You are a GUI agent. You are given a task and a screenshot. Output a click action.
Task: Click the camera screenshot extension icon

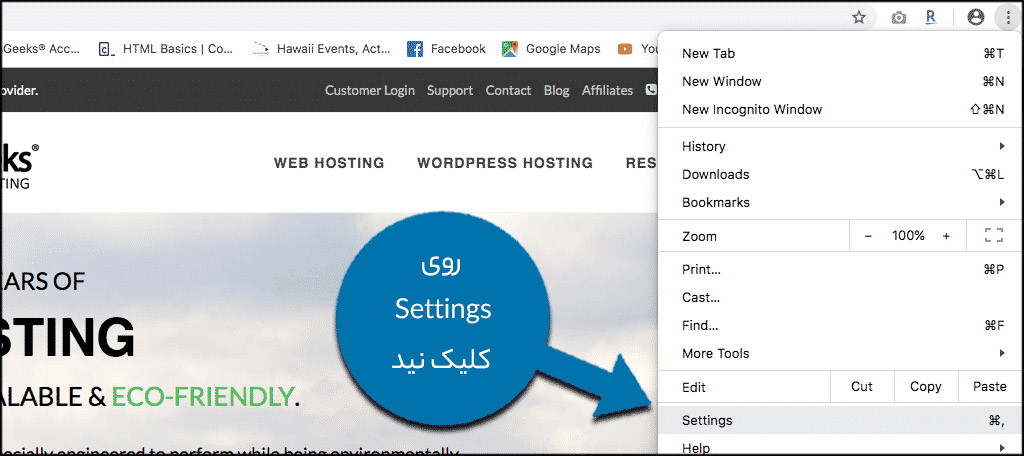899,18
